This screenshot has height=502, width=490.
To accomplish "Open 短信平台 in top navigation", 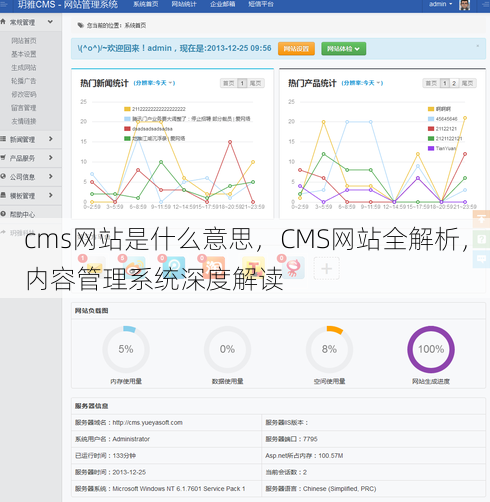I will [261, 4].
